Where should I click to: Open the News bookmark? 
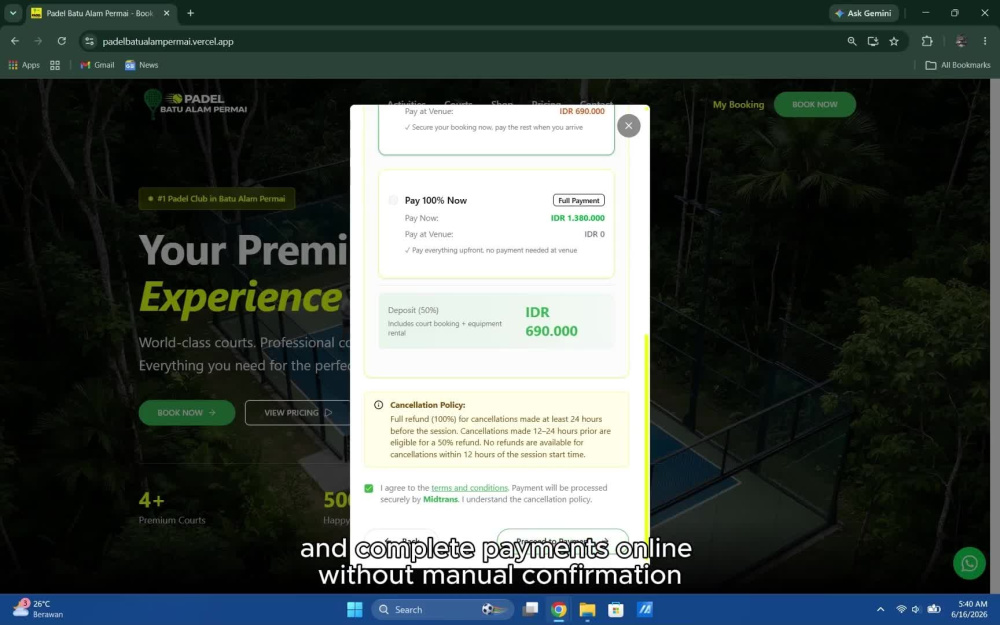[142, 65]
